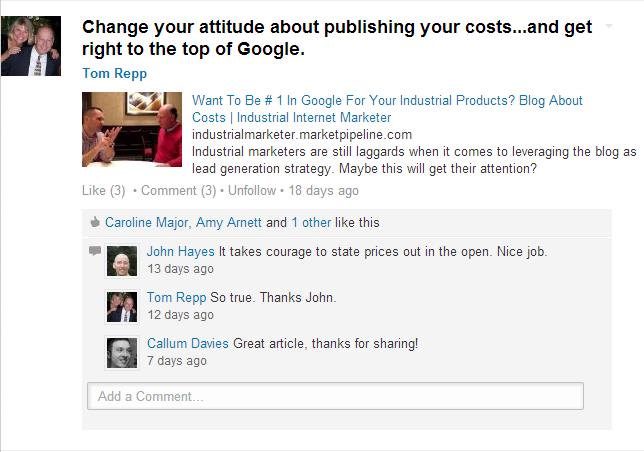The image size is (644, 452).
Task: Open Amy Arnett's profile
Action: coord(228,223)
